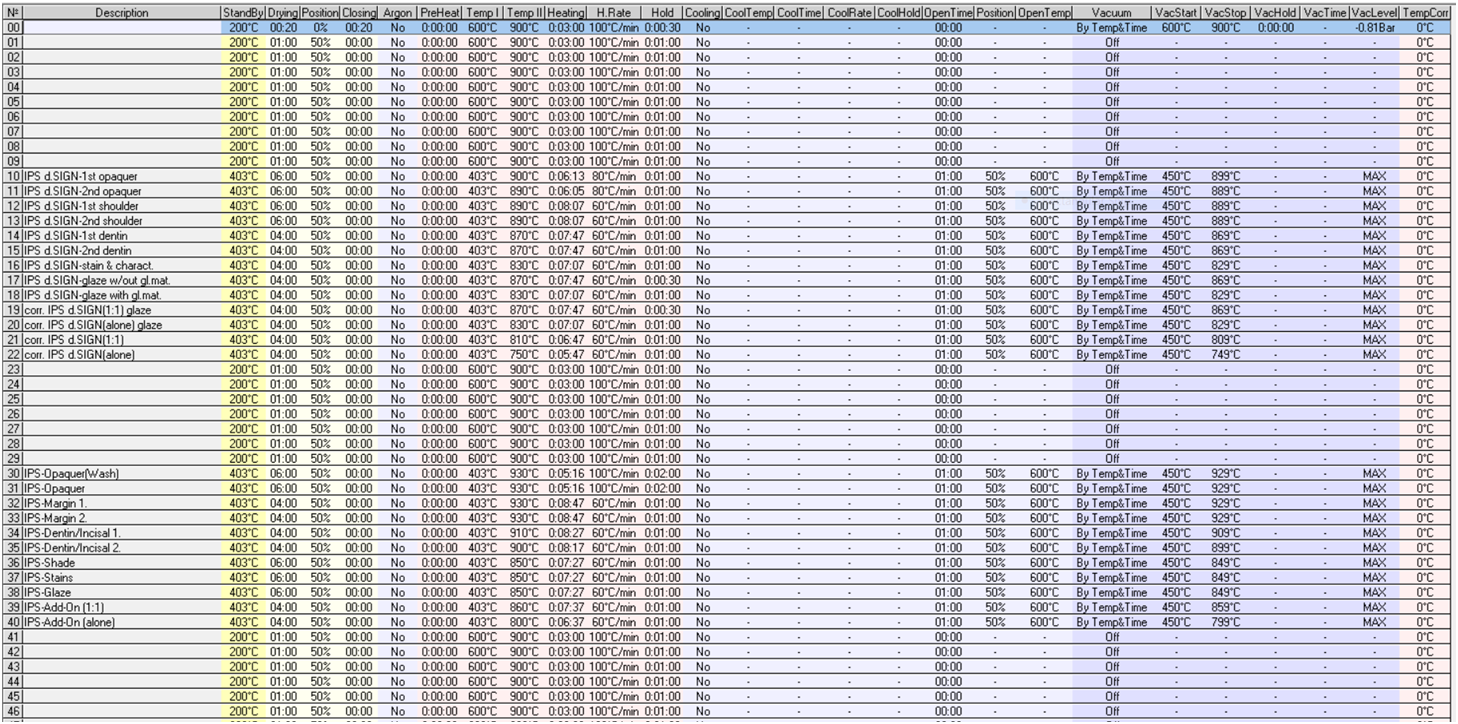Select row number 23
The height and width of the screenshot is (724, 1458).
click(13, 368)
